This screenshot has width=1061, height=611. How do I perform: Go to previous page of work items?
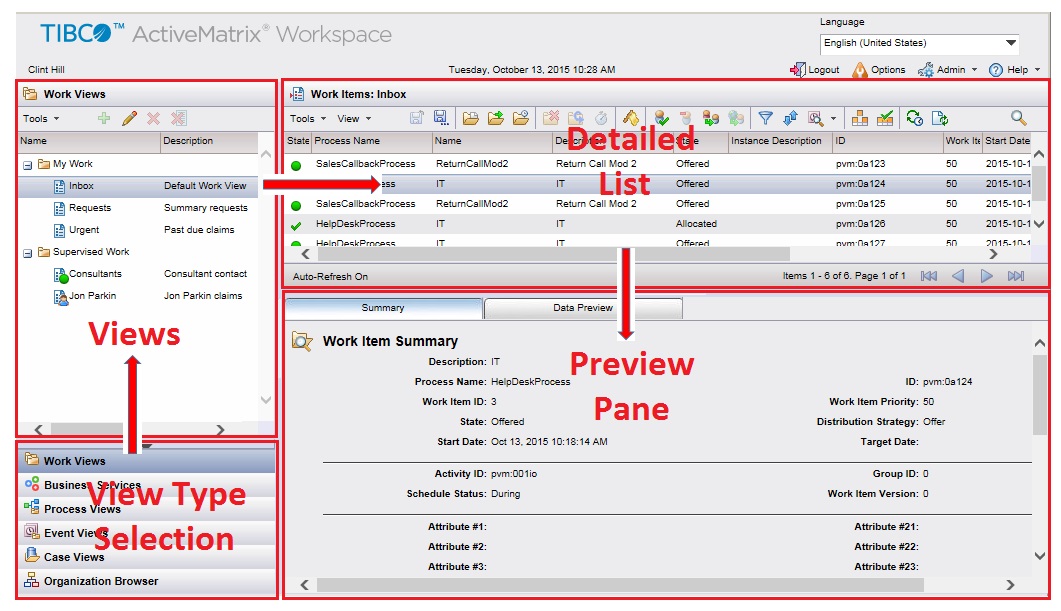pos(958,276)
